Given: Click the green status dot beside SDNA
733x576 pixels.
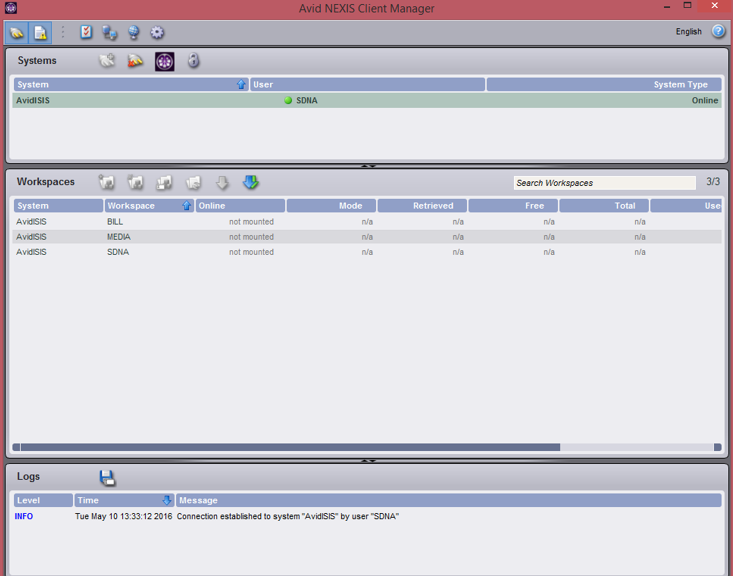Looking at the screenshot, I should click(288, 100).
